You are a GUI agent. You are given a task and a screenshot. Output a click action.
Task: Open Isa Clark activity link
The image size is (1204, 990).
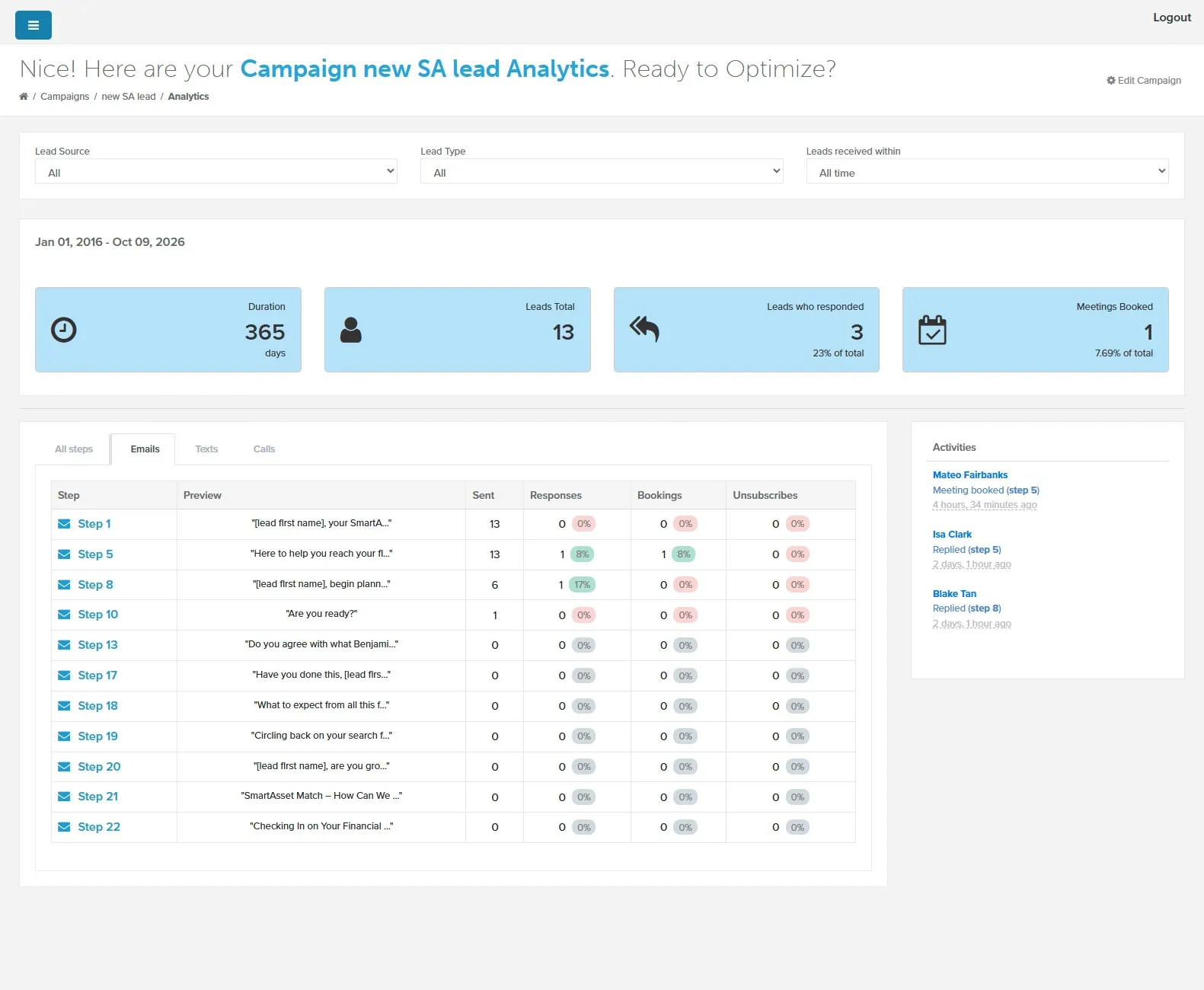click(952, 535)
